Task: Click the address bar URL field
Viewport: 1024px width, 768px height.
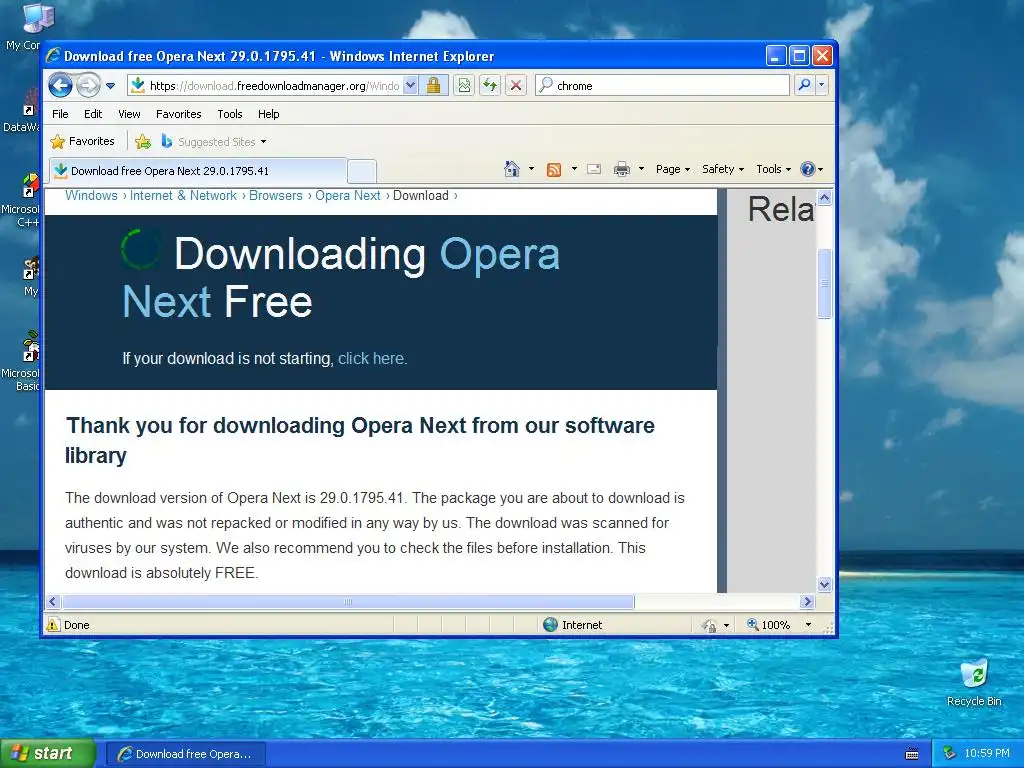Action: (x=265, y=86)
